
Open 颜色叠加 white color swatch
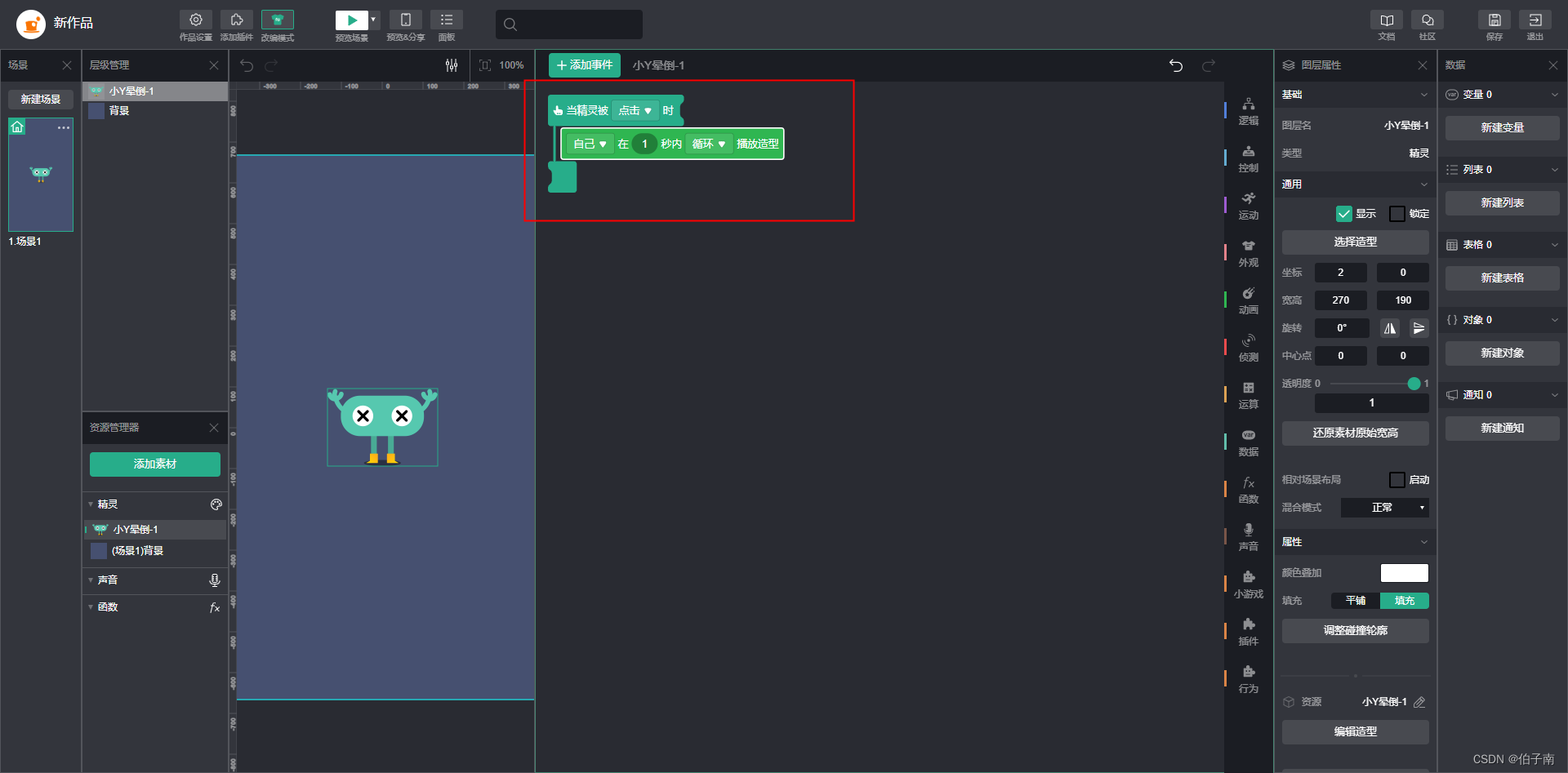click(x=1405, y=573)
